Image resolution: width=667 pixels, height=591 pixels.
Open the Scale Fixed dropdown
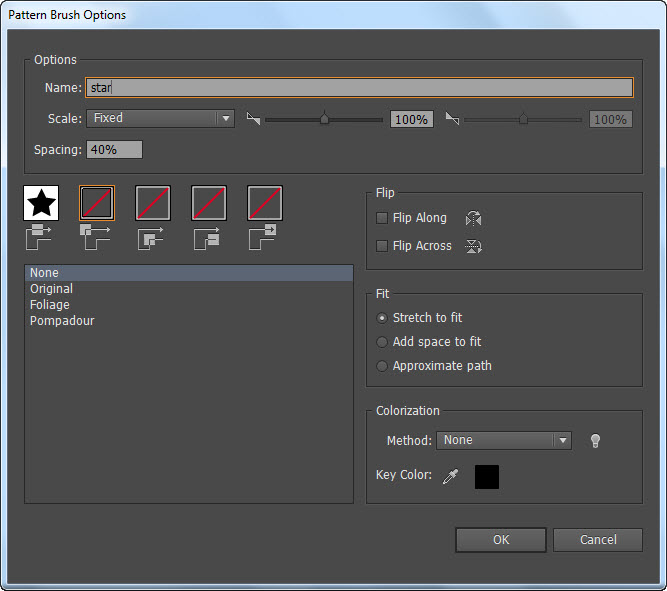click(160, 118)
